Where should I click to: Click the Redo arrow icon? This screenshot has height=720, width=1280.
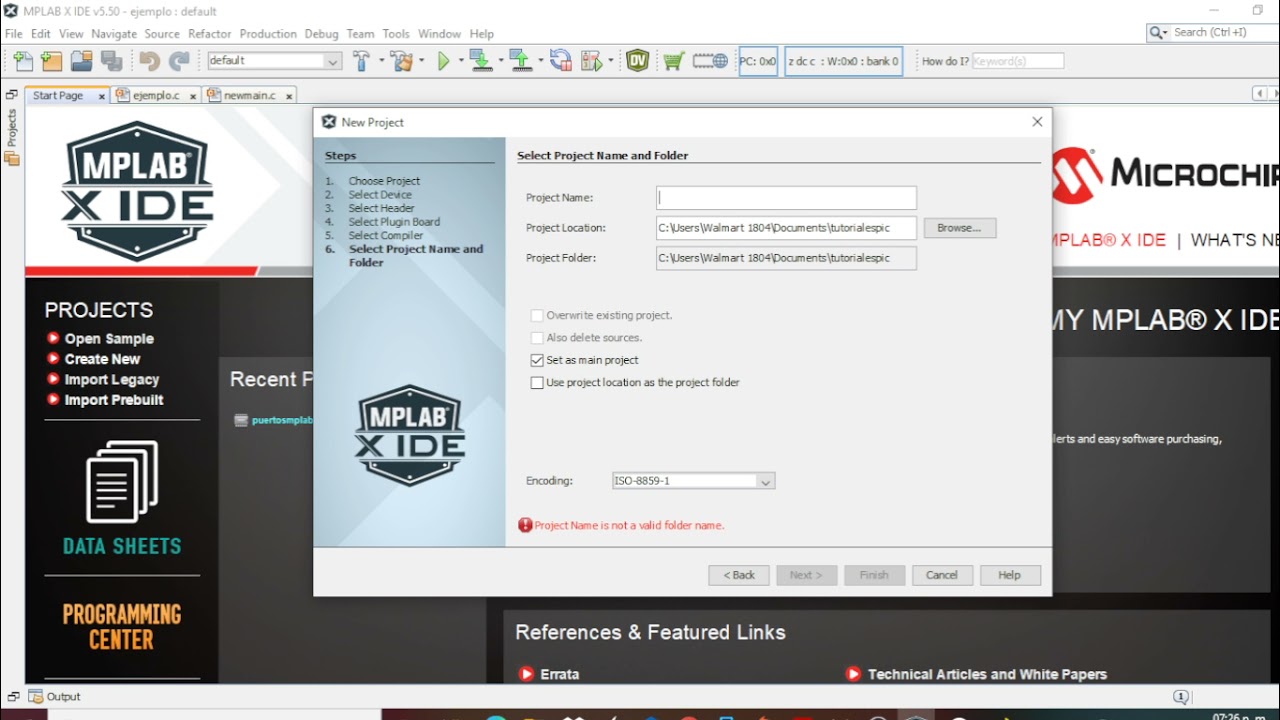click(179, 61)
